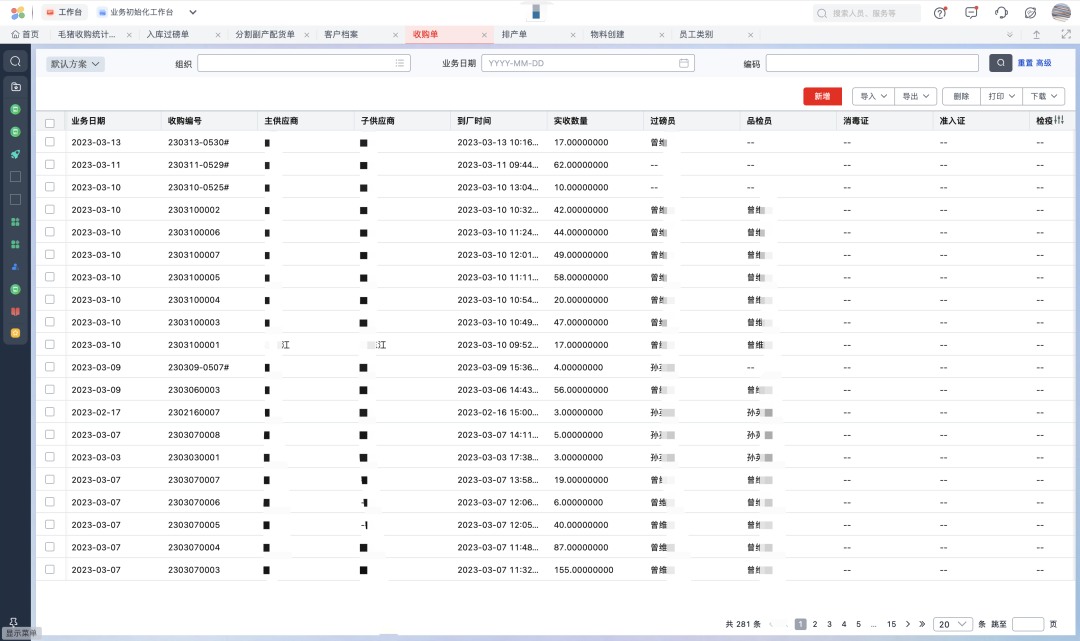Image resolution: width=1080 pixels, height=641 pixels.
Task: Go to page 2
Action: click(x=815, y=624)
